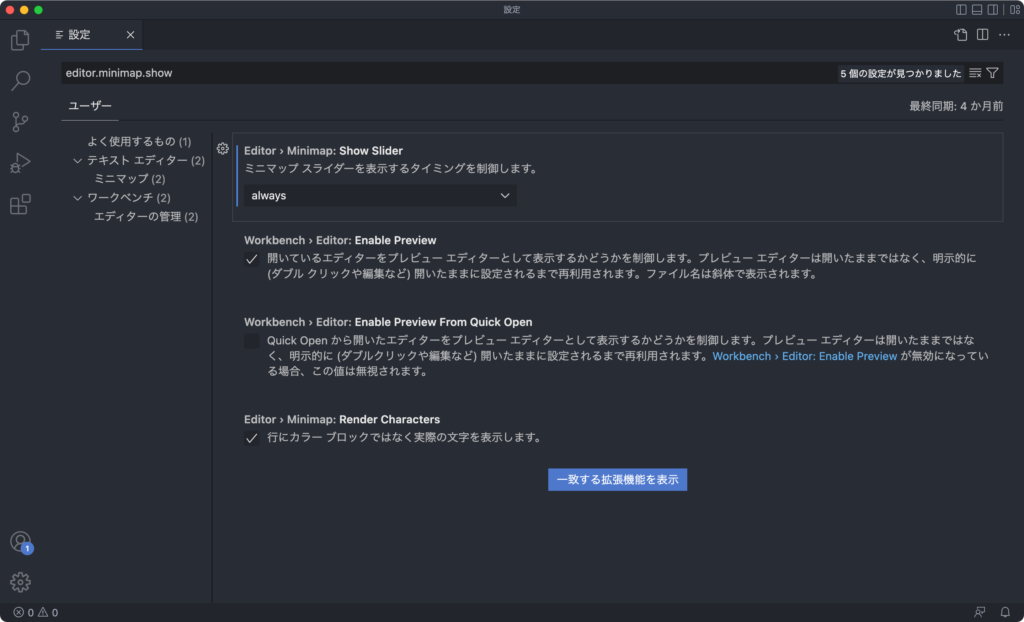Image resolution: width=1024 pixels, height=622 pixels.
Task: Click inside the settings search field
Action: click(440, 73)
